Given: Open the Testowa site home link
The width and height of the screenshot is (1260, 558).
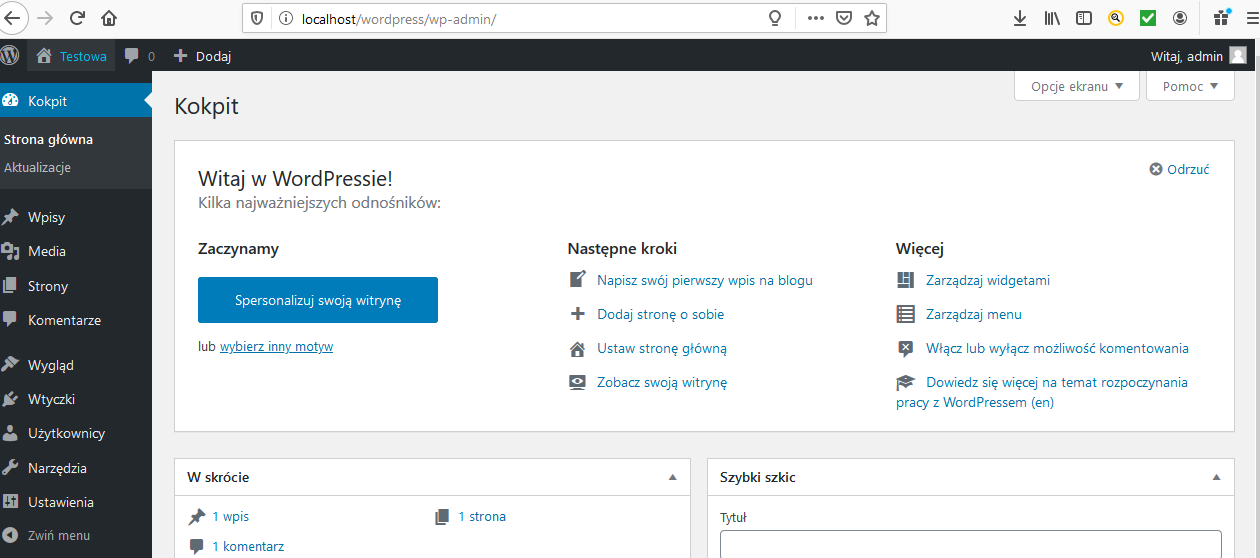Looking at the screenshot, I should 72,56.
